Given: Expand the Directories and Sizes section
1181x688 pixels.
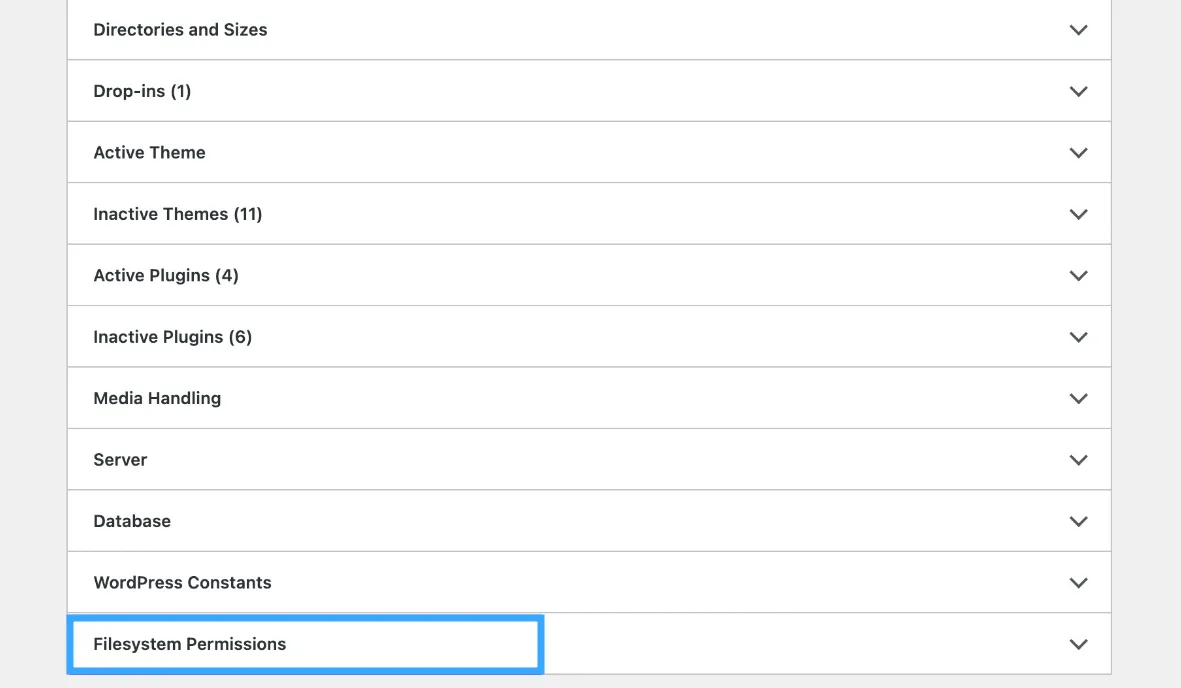Looking at the screenshot, I should pos(589,29).
